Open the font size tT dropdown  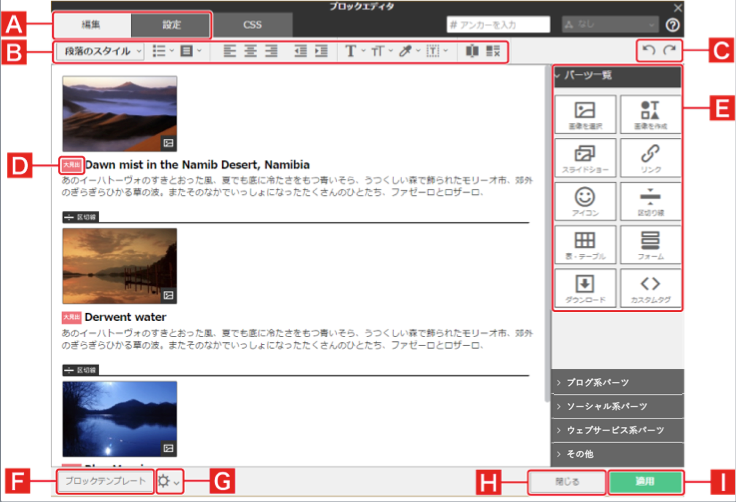point(382,51)
